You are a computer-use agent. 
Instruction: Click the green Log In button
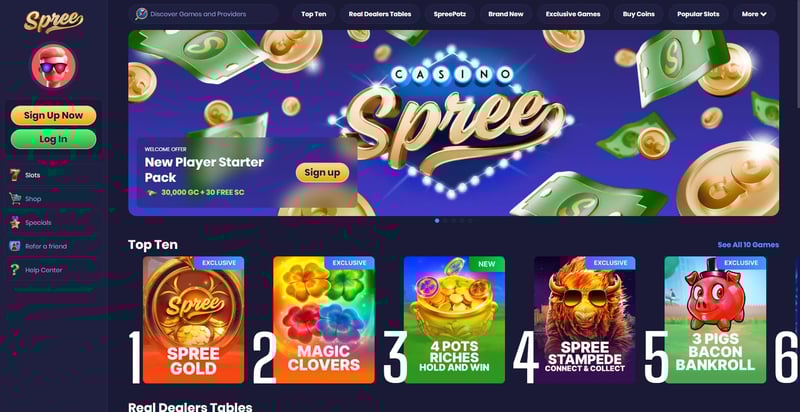point(54,139)
